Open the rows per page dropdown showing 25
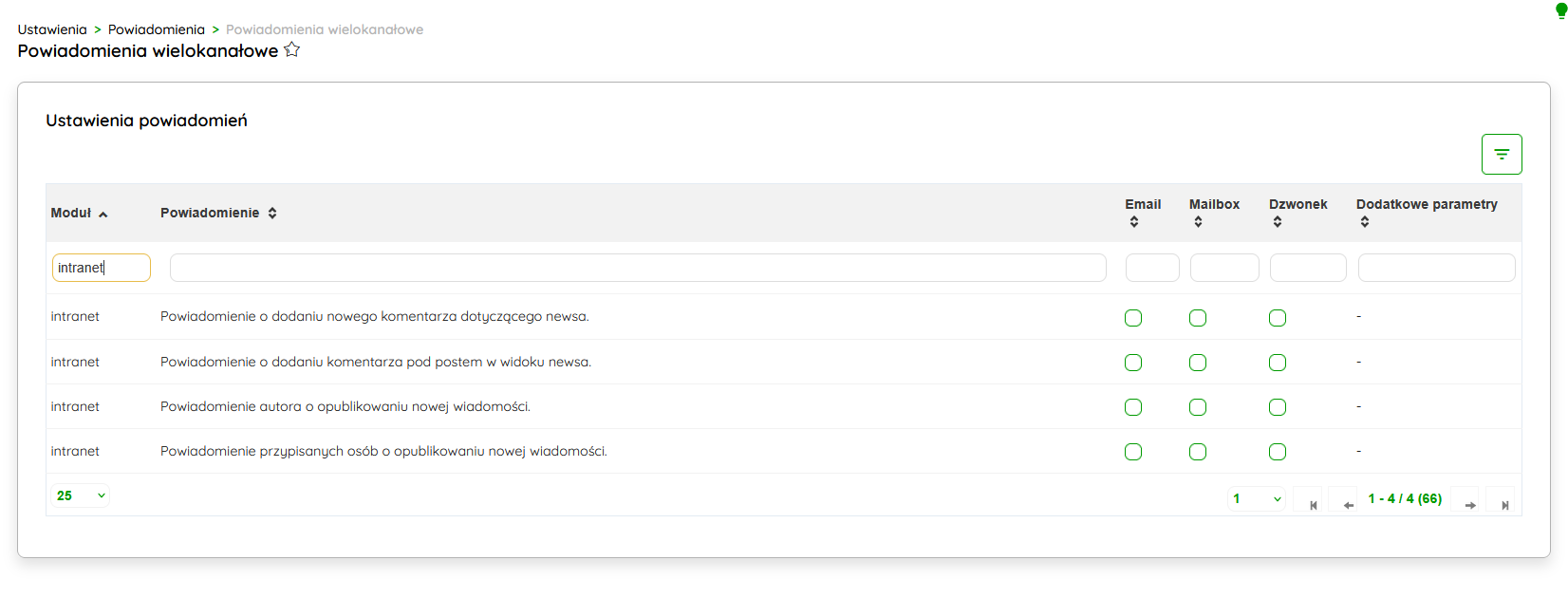1568x598 pixels. click(81, 495)
